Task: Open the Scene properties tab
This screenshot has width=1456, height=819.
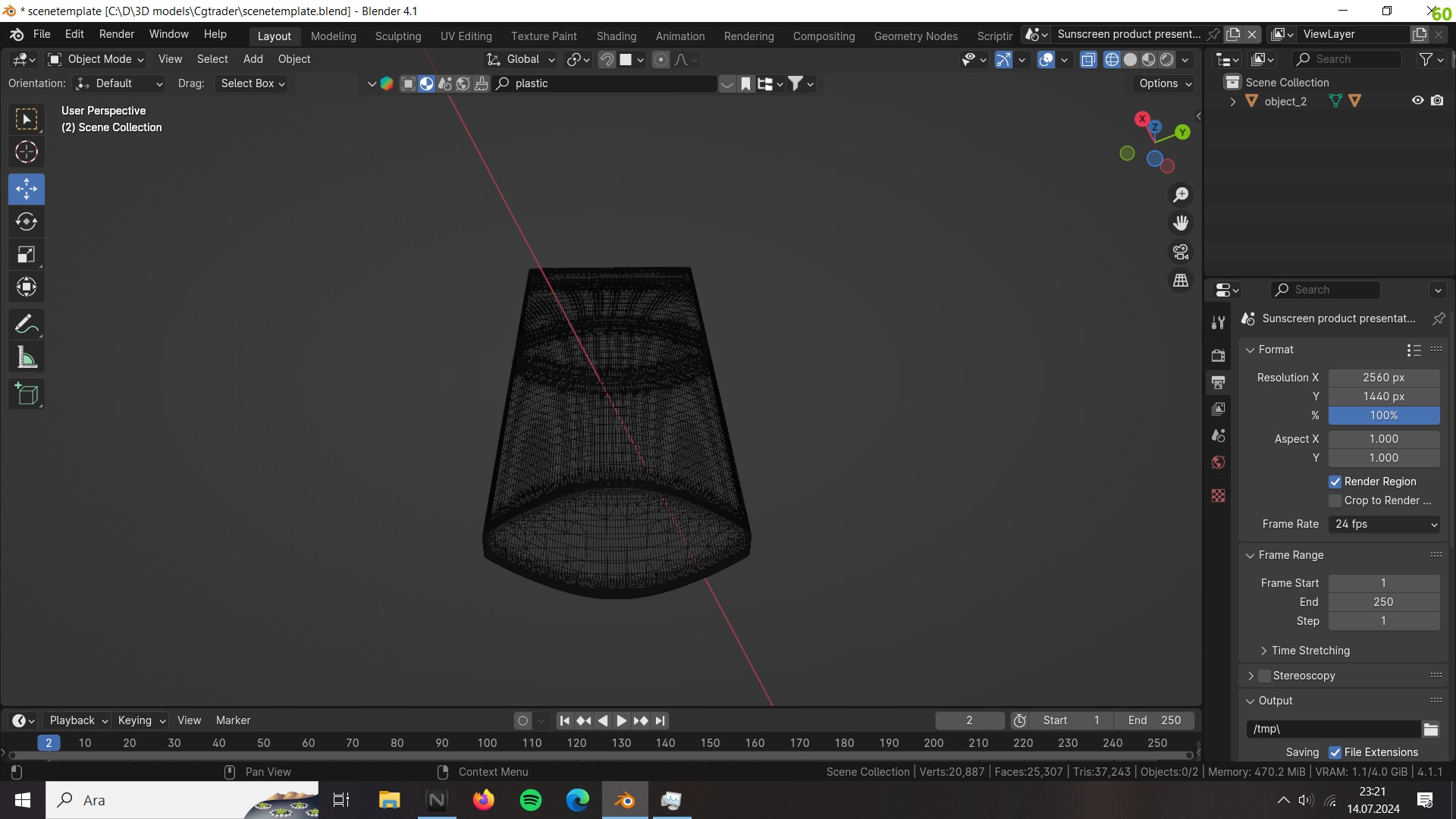Action: tap(1218, 435)
